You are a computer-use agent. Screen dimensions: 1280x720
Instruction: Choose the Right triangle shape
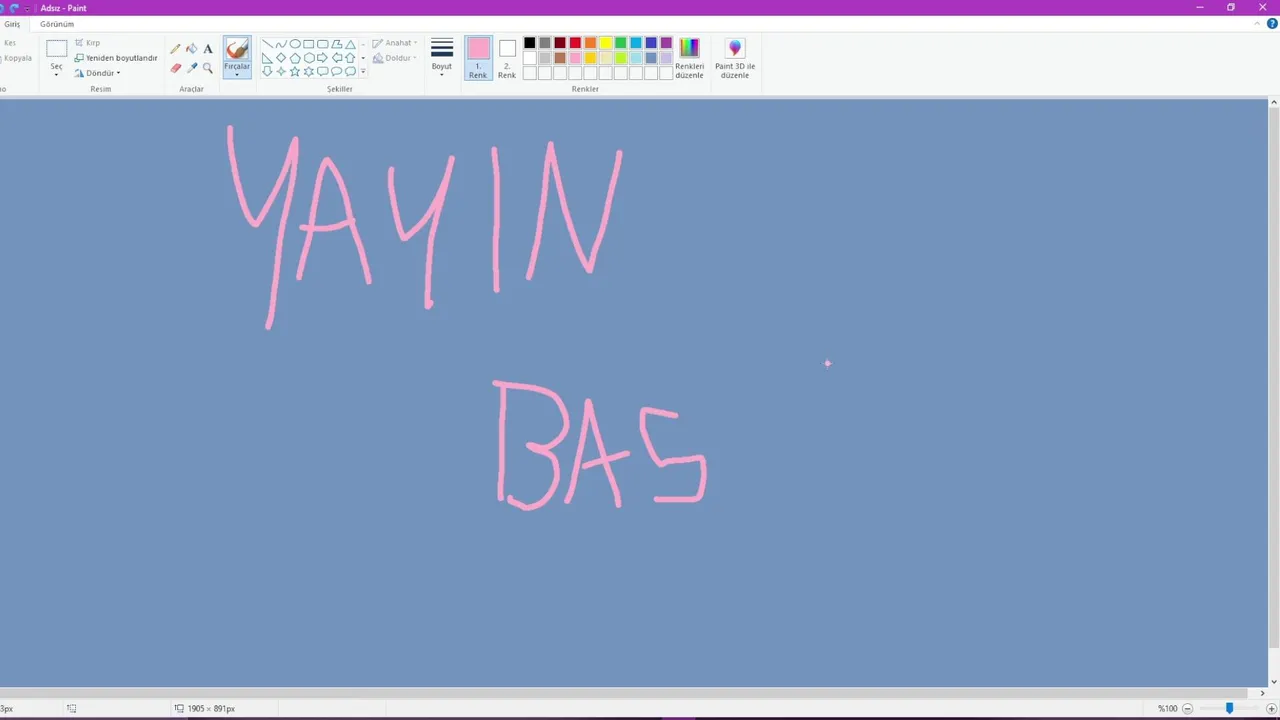(267, 58)
